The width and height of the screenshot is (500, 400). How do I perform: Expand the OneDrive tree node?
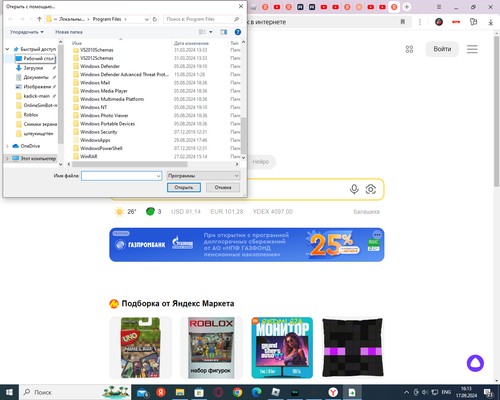point(7,146)
